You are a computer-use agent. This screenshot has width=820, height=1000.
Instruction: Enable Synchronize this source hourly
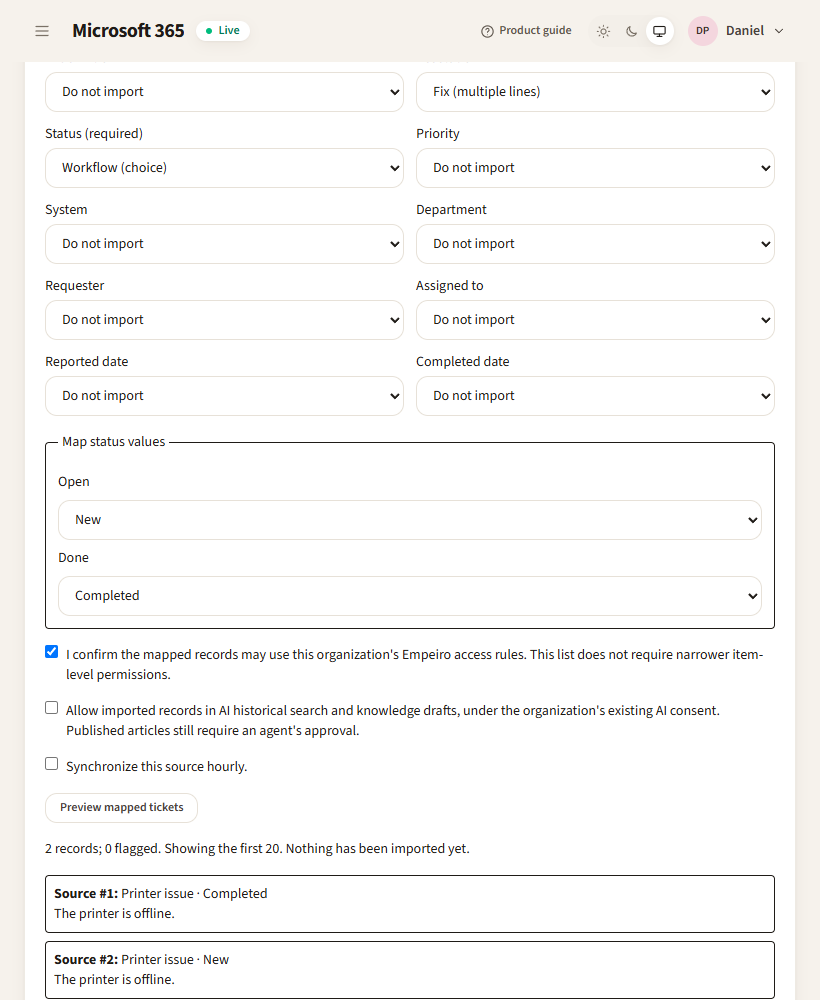point(52,764)
